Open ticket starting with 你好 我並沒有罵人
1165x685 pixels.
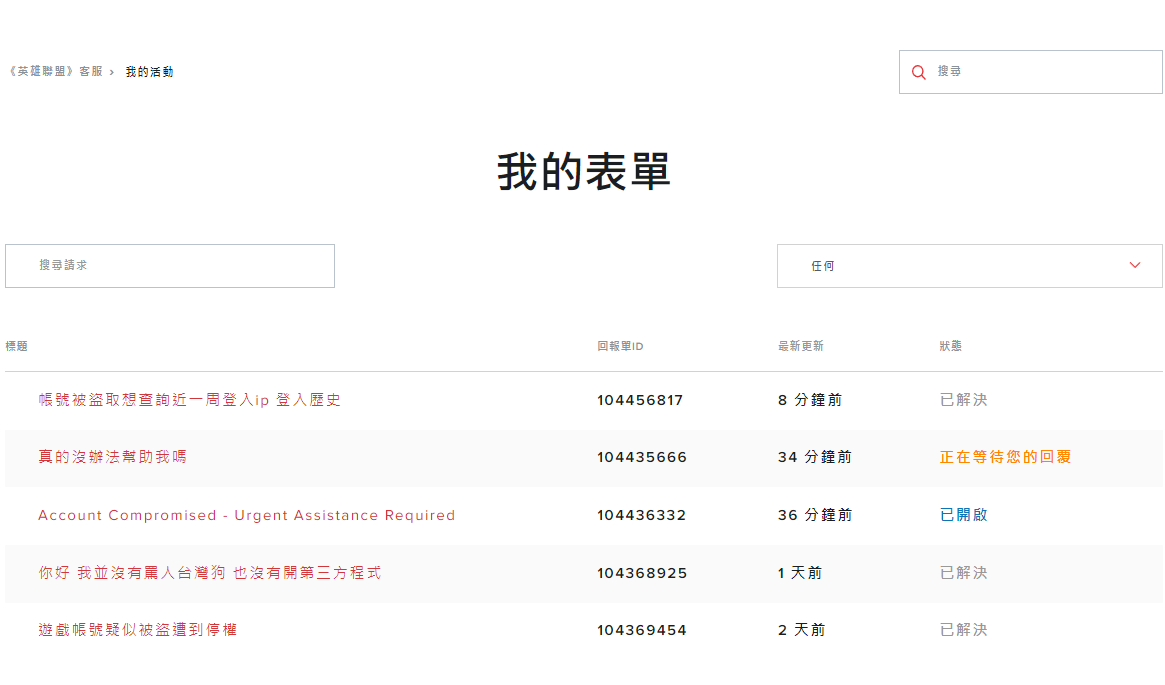point(209,573)
